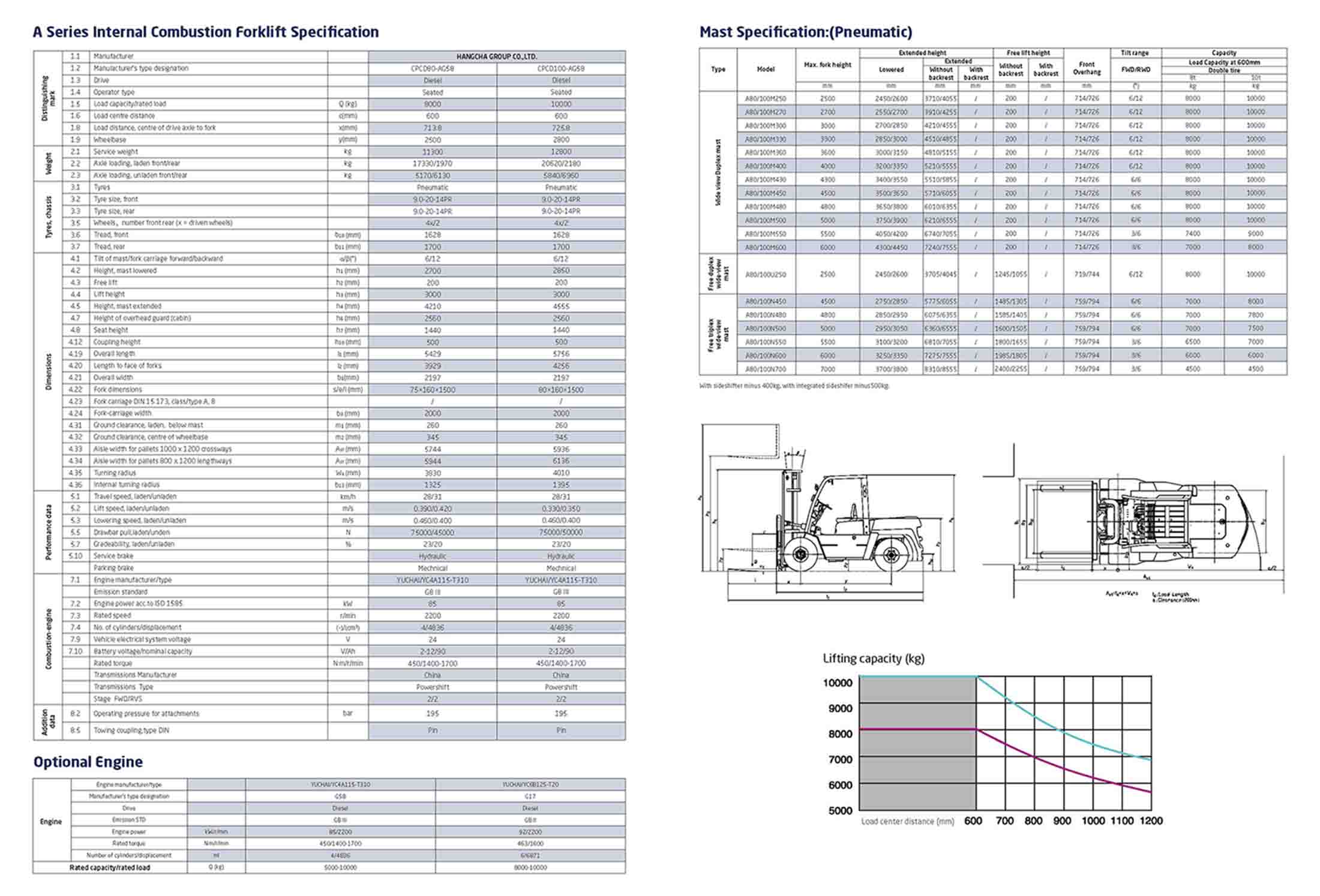The image size is (1320, 896).
Task: Click the 'Max. fork height' column header
Action: coord(827,65)
